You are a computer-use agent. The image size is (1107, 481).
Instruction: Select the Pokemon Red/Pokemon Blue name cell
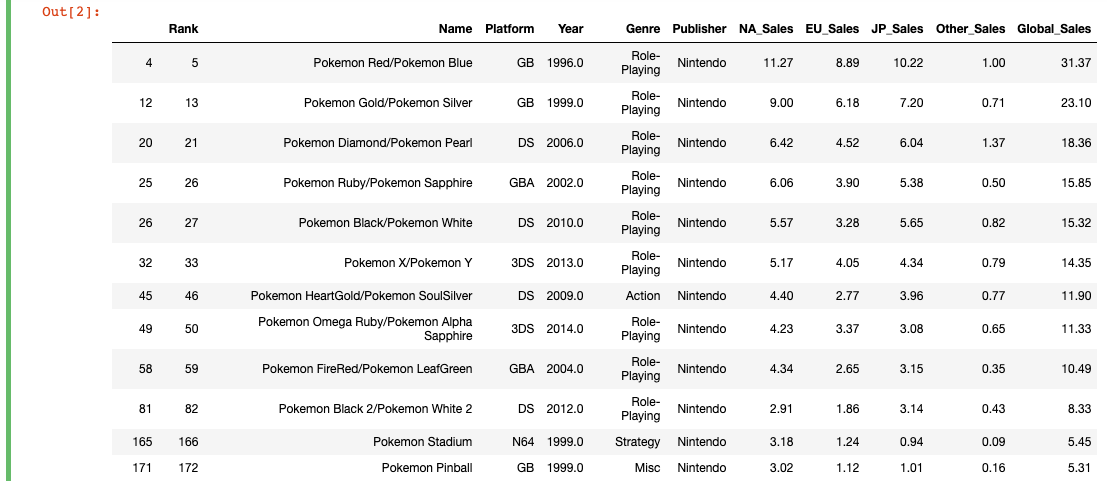click(393, 63)
